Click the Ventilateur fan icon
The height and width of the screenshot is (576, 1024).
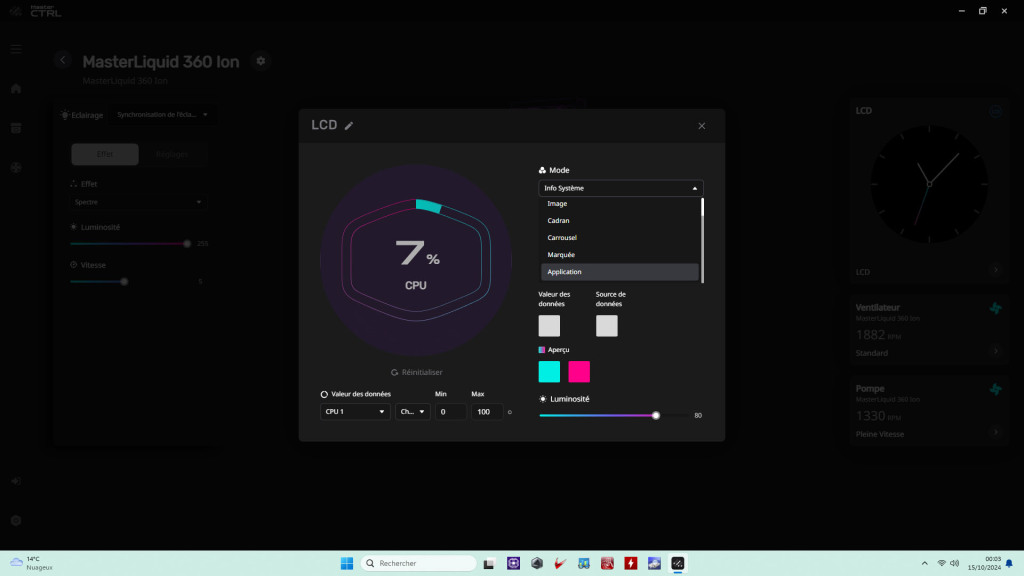point(995,308)
